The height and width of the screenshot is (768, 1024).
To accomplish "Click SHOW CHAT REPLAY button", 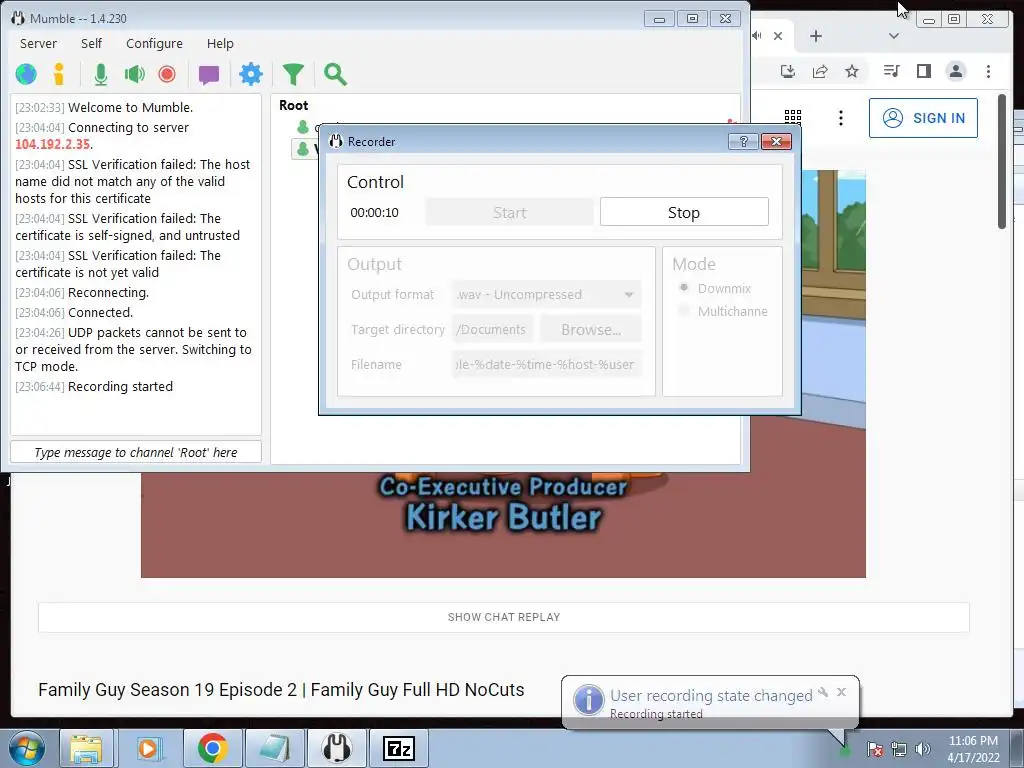I will 504,617.
